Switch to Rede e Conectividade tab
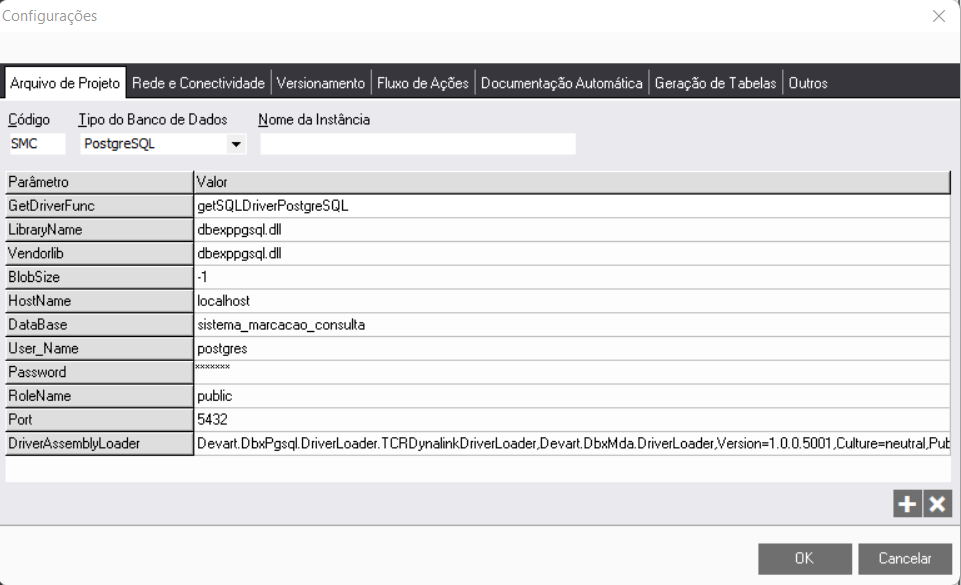Image resolution: width=961 pixels, height=585 pixels. coord(198,83)
